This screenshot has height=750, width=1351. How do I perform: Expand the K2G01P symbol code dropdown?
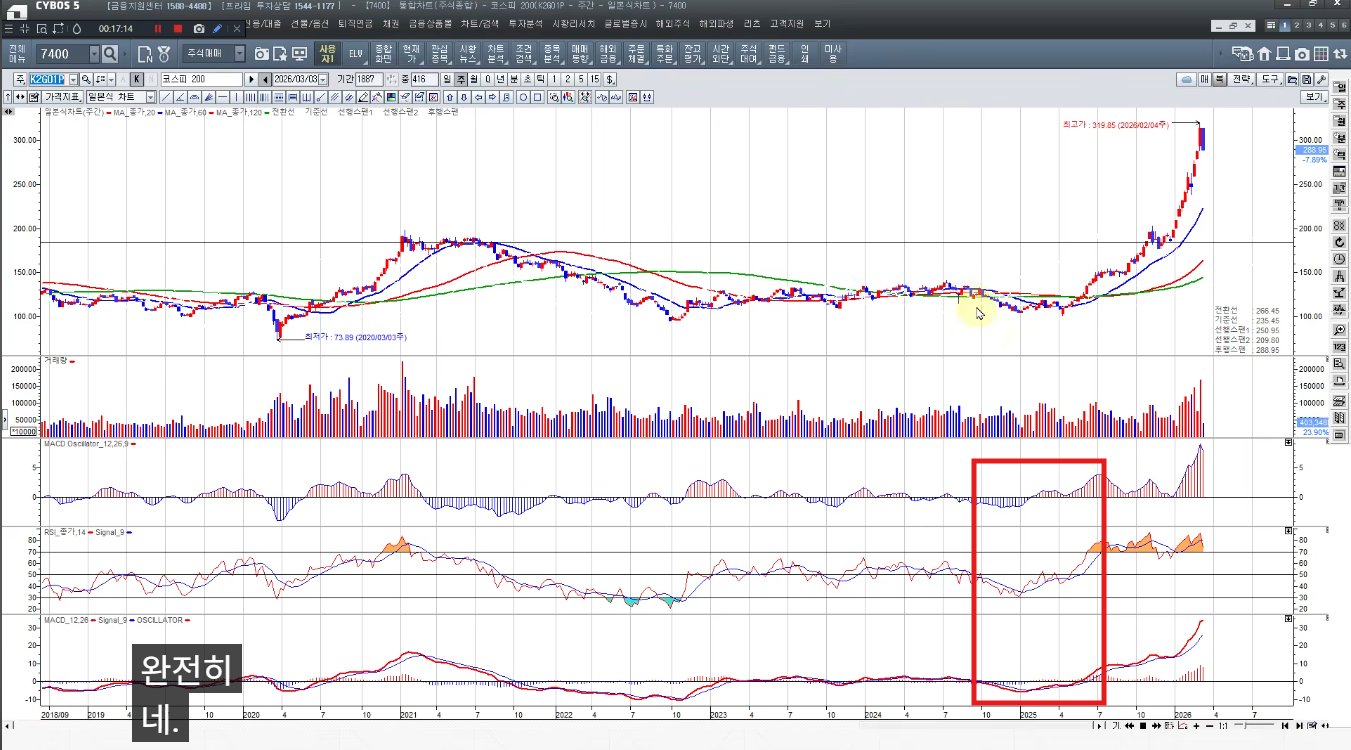point(72,79)
